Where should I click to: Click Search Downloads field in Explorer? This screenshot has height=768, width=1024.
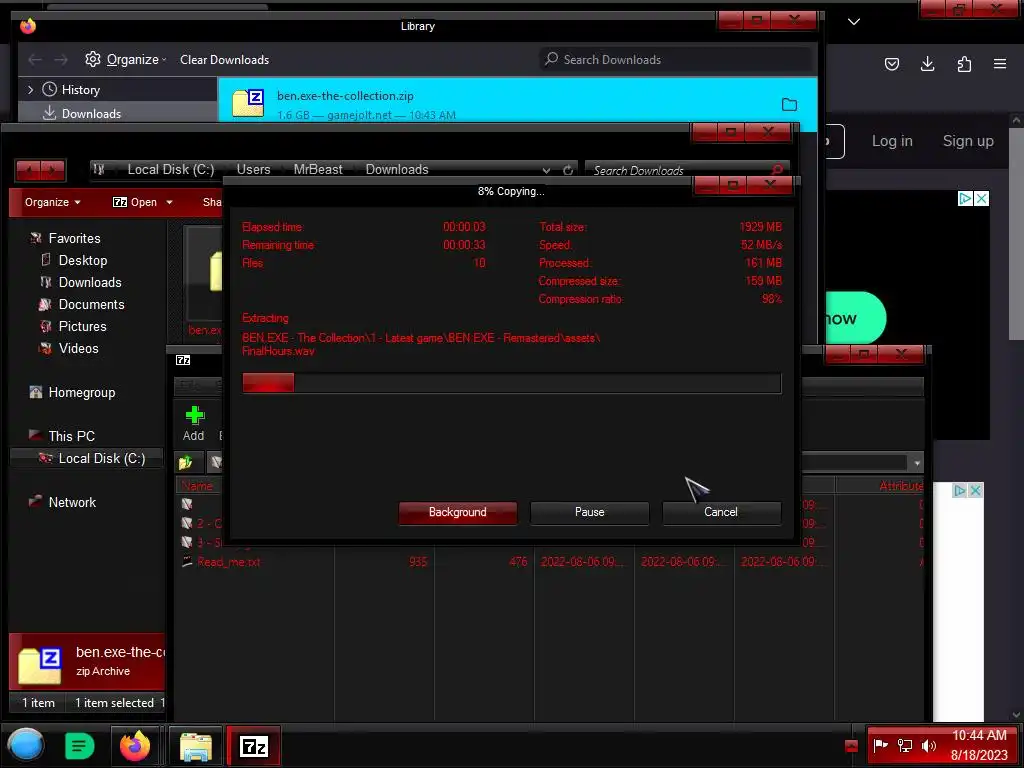679,170
